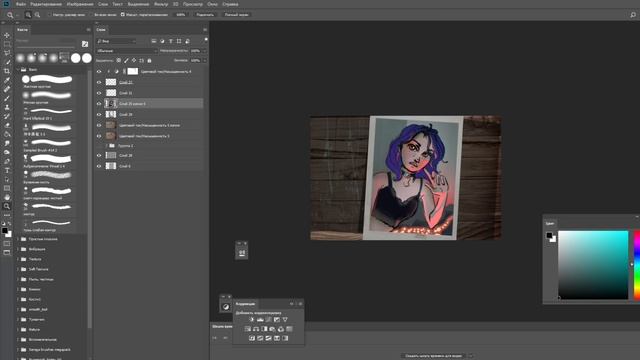
Task: Enable Настр. размер окон checkbox
Action: [x=49, y=15]
